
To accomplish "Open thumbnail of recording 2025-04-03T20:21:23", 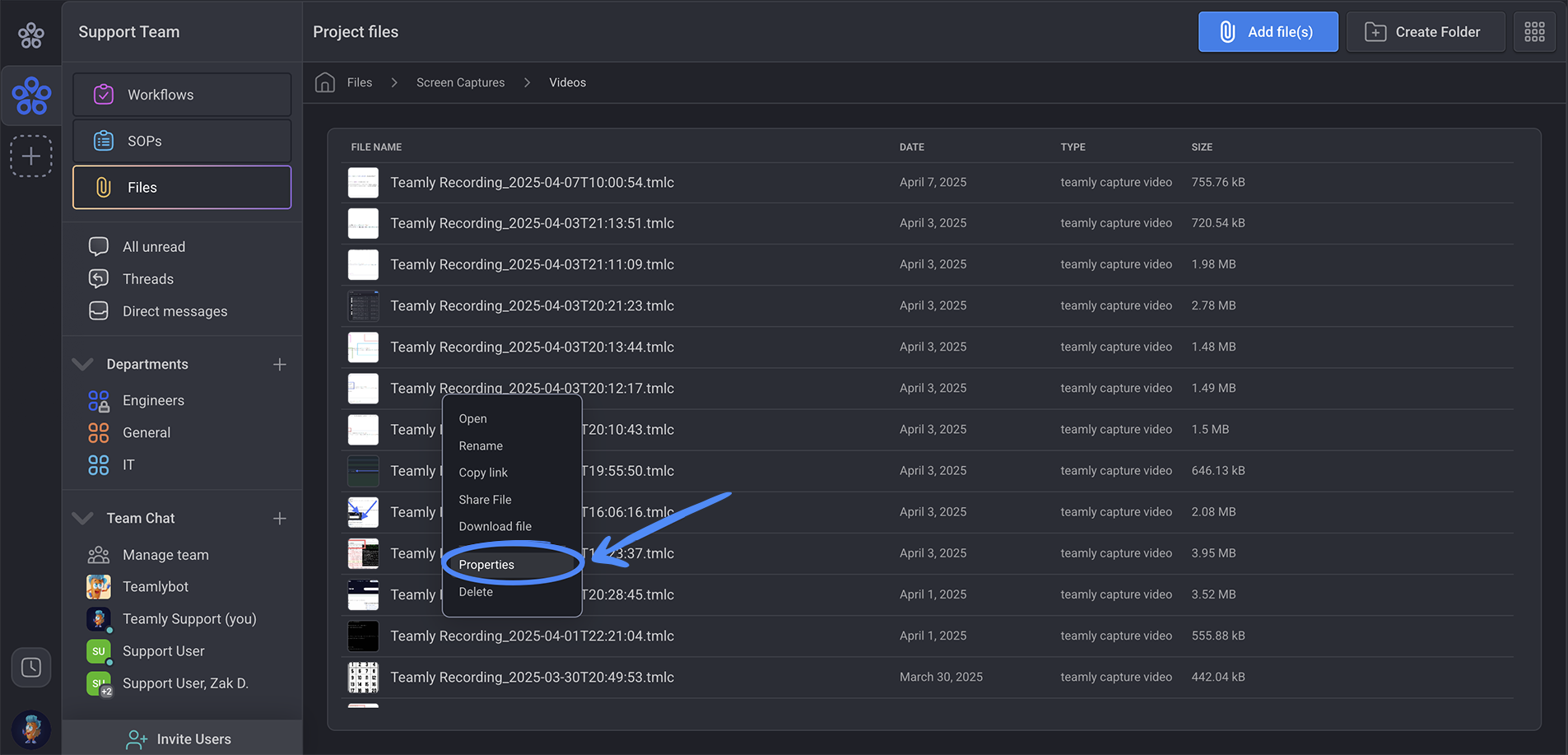I will pos(363,306).
